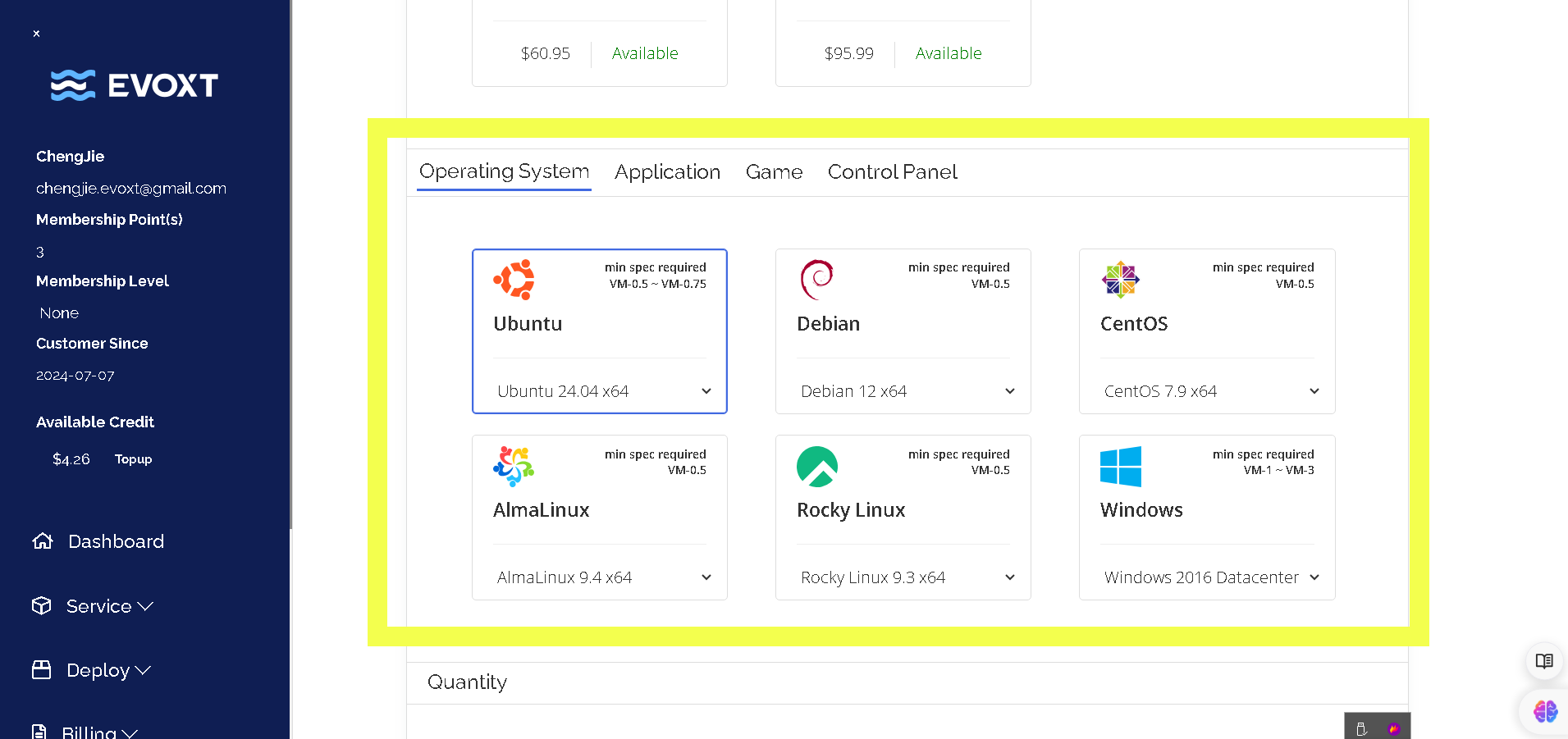Click the $60.95 price text
This screenshot has width=1568, height=739.
545,53
